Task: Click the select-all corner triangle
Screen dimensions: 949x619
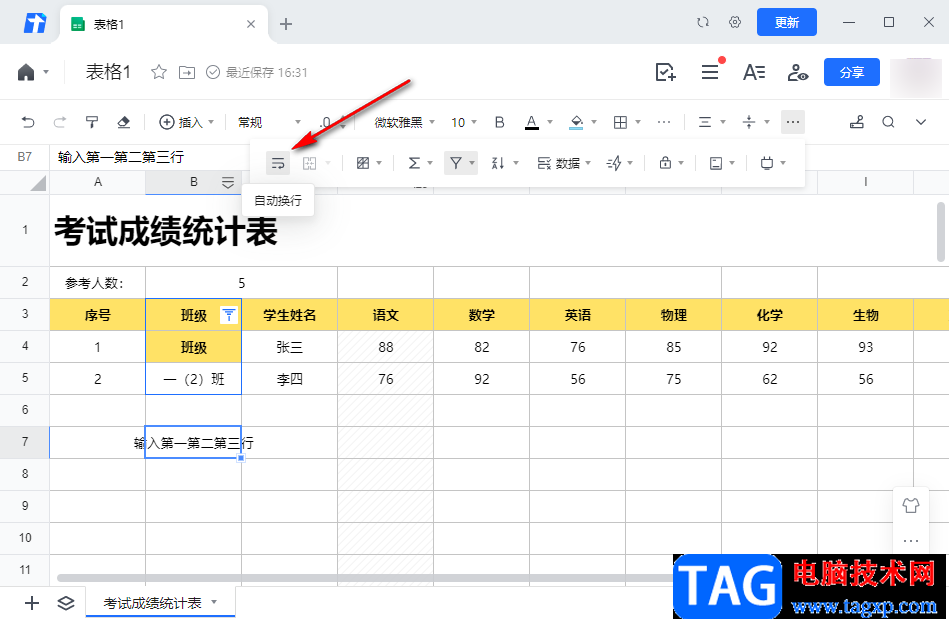Action: tap(38, 183)
